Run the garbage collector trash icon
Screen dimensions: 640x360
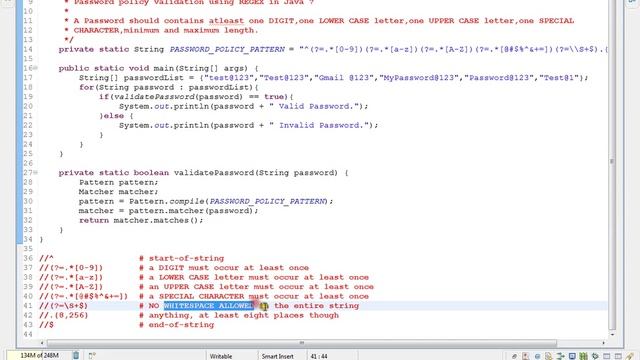tap(76, 356)
